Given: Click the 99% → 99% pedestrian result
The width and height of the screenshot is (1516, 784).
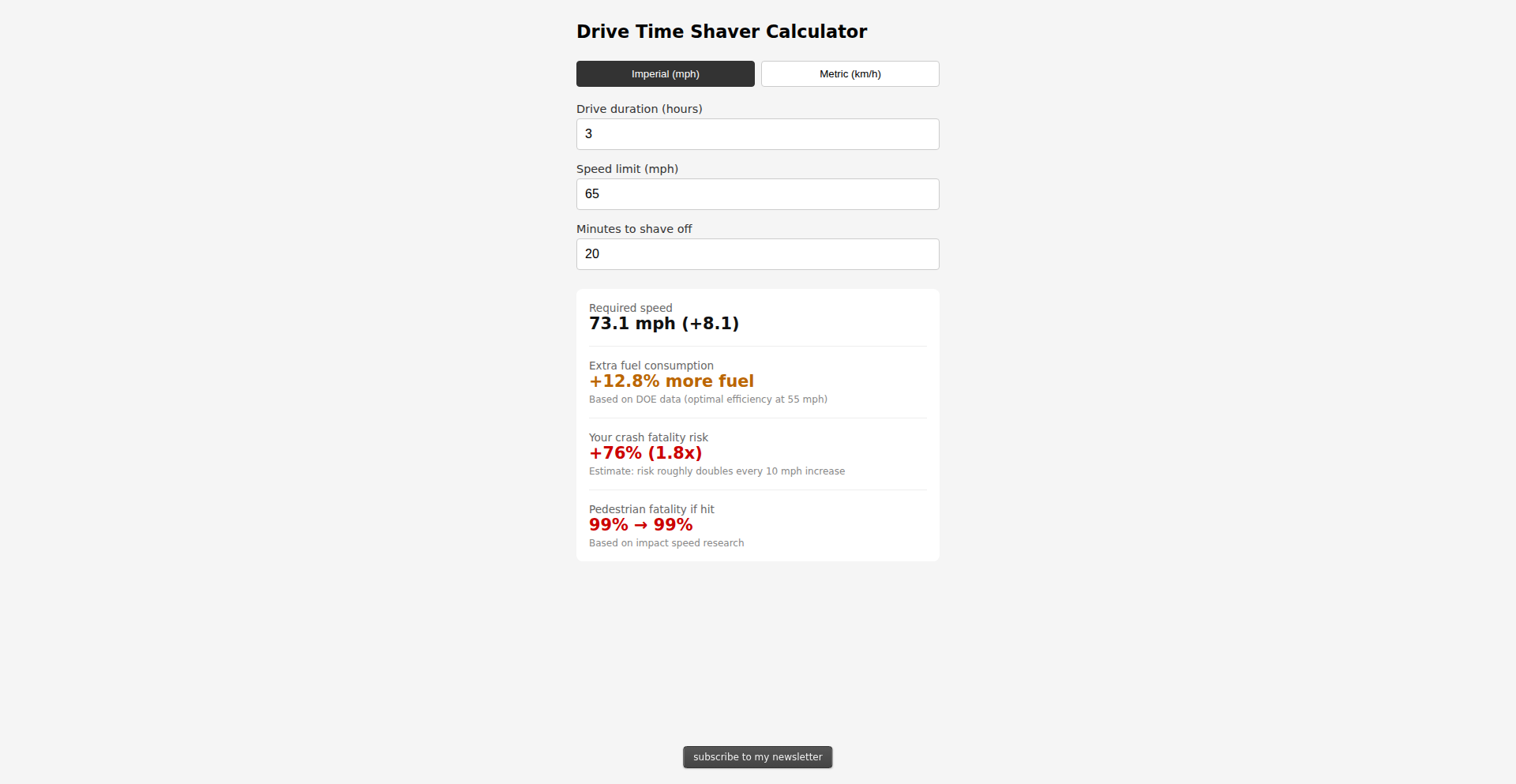Looking at the screenshot, I should pyautogui.click(x=640, y=525).
